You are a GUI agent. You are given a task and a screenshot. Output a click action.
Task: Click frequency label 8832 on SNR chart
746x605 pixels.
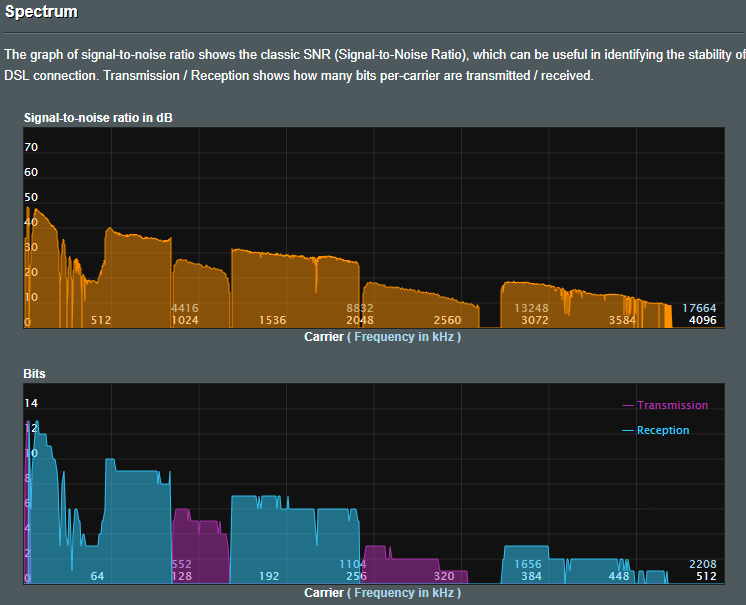360,308
